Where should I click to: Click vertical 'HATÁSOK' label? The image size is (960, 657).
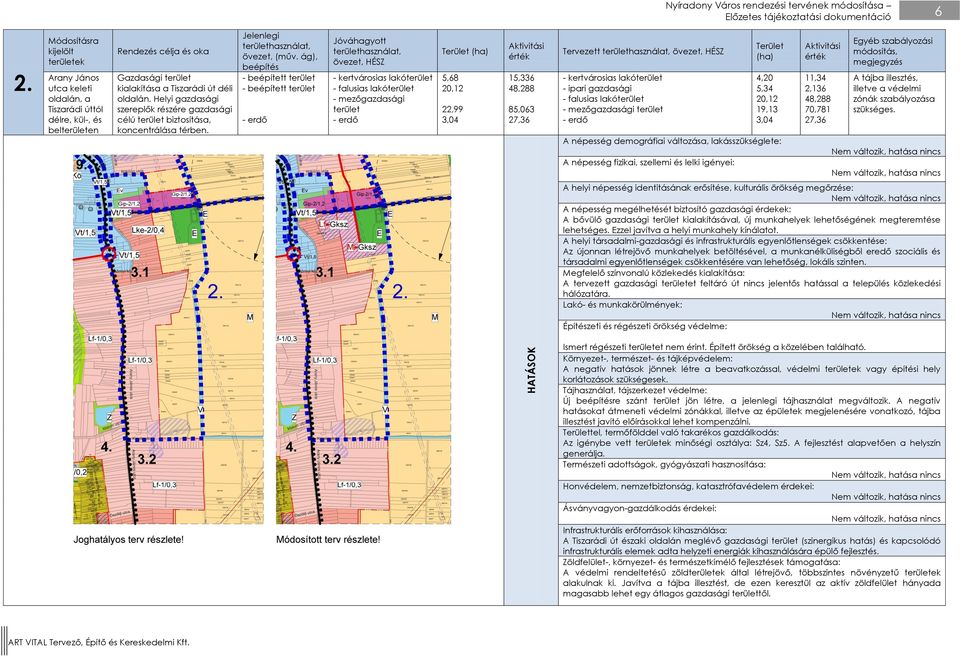[x=531, y=370]
